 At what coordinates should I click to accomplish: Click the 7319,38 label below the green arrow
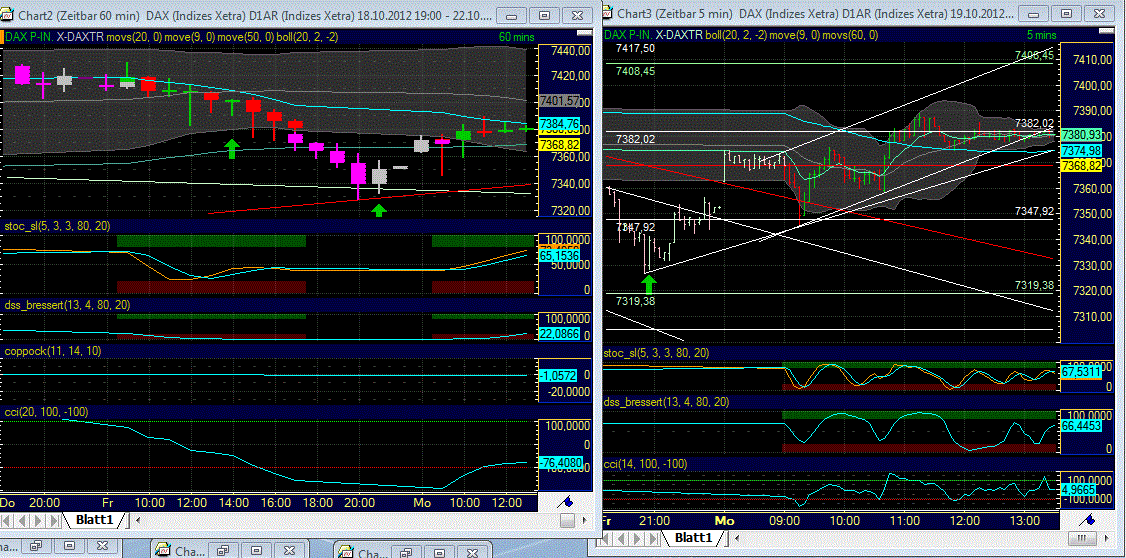[636, 301]
